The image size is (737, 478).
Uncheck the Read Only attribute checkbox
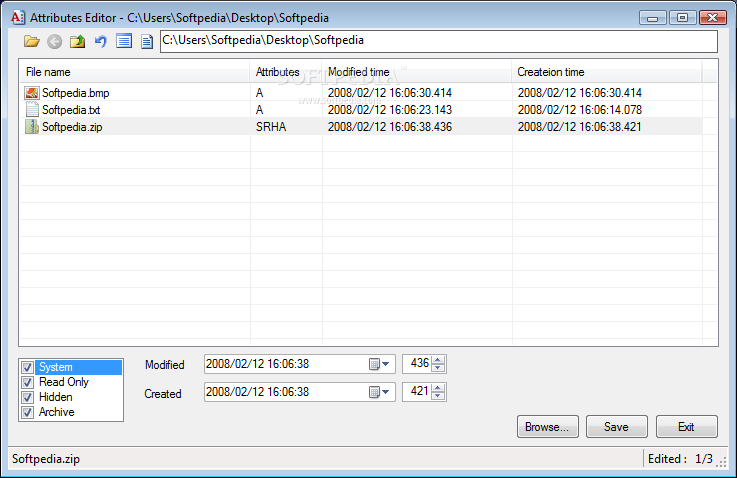coord(27,382)
